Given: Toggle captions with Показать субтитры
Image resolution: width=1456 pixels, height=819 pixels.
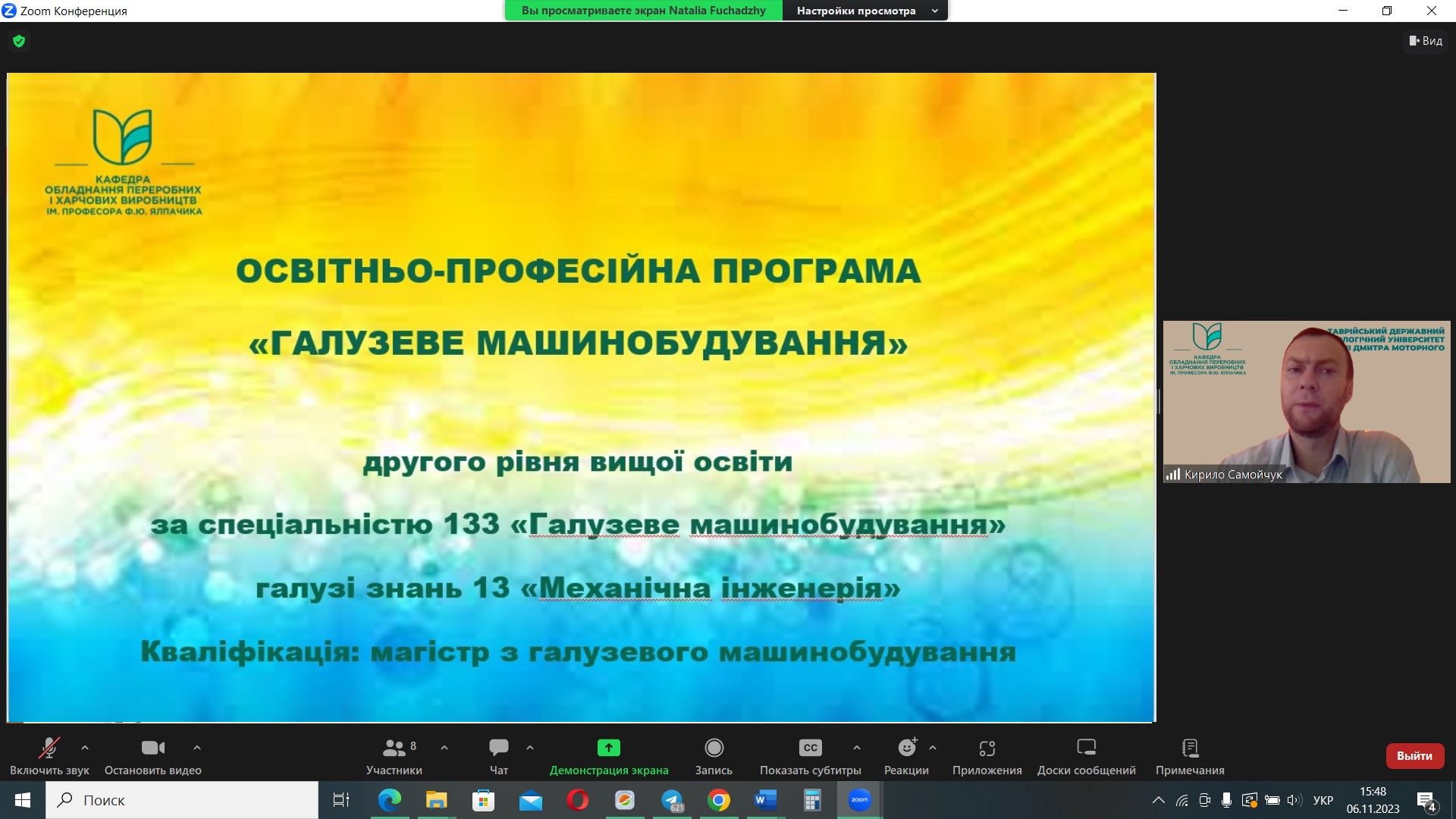Looking at the screenshot, I should tap(810, 748).
